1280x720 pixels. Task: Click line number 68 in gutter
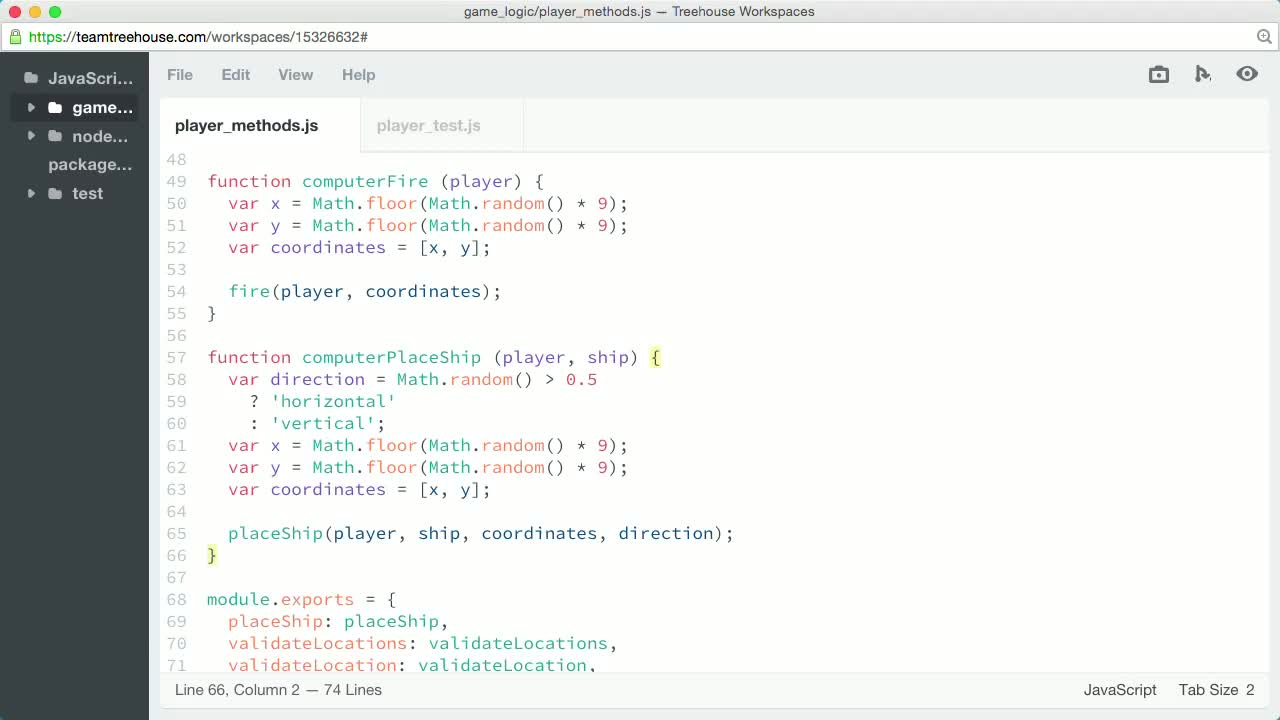176,599
